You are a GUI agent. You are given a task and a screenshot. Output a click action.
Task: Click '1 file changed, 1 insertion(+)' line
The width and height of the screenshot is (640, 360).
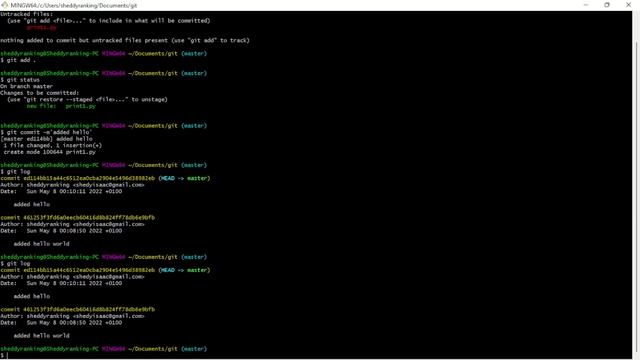coord(52,145)
